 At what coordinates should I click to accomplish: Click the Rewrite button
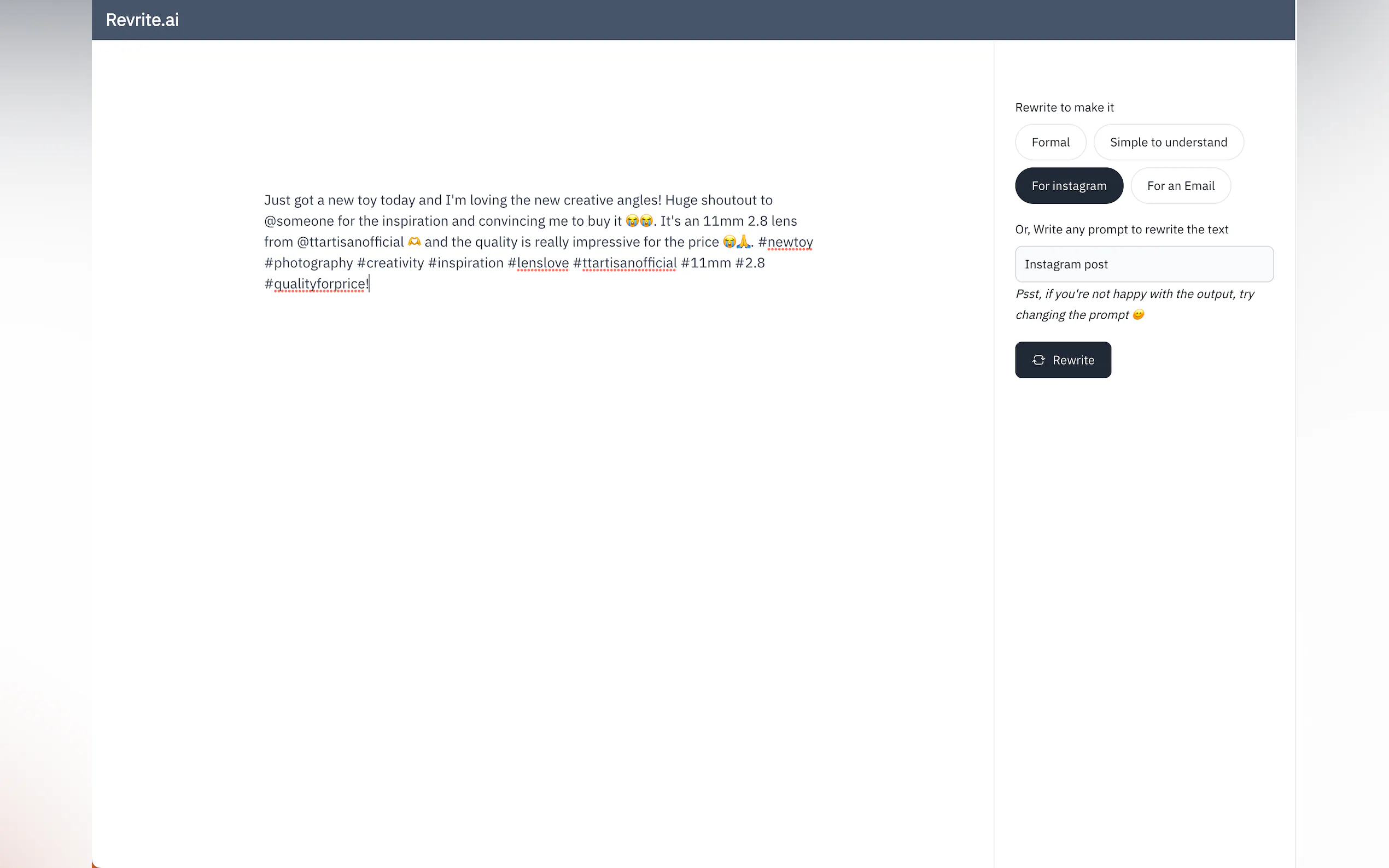tap(1063, 360)
